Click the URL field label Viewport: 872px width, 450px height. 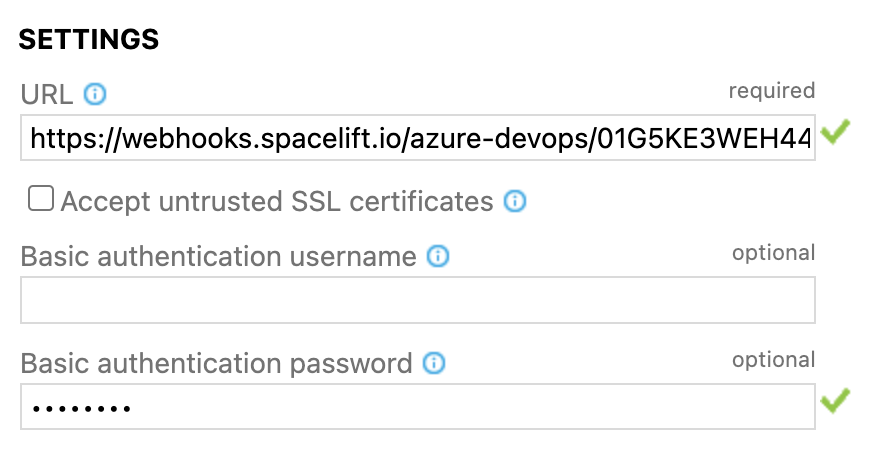[47, 95]
